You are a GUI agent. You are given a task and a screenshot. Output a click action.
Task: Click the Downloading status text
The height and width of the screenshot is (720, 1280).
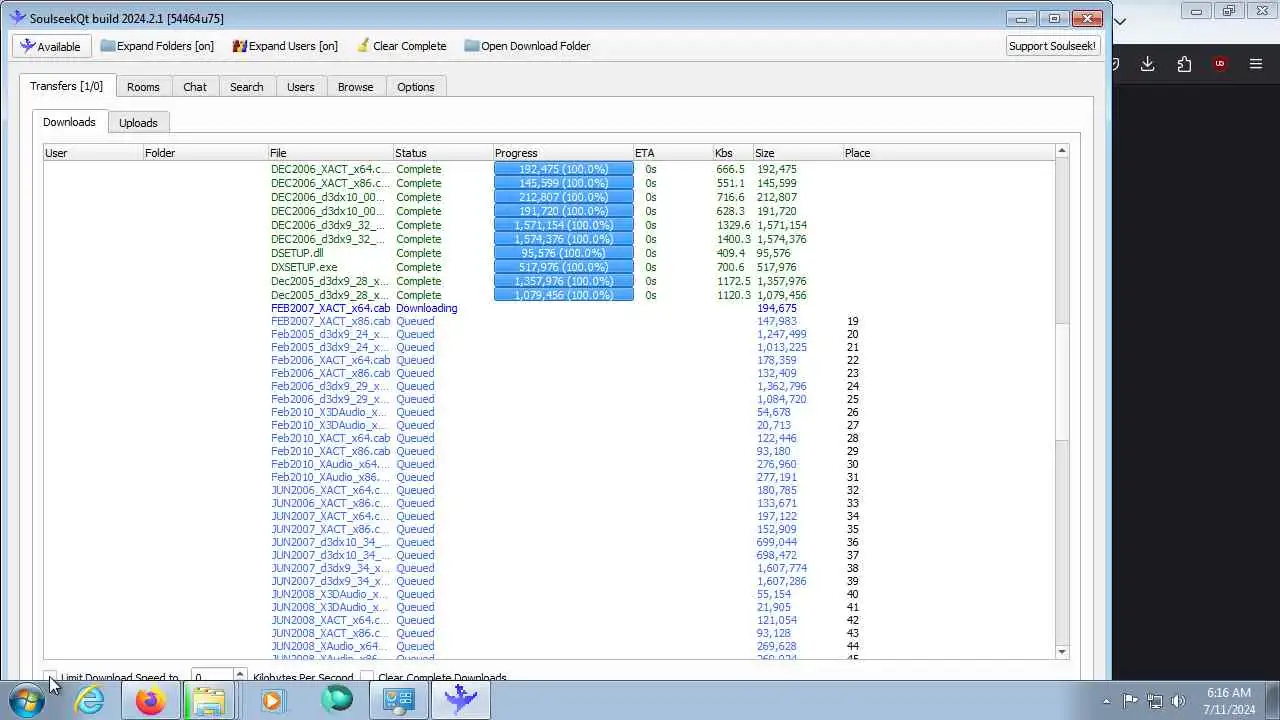coord(427,308)
